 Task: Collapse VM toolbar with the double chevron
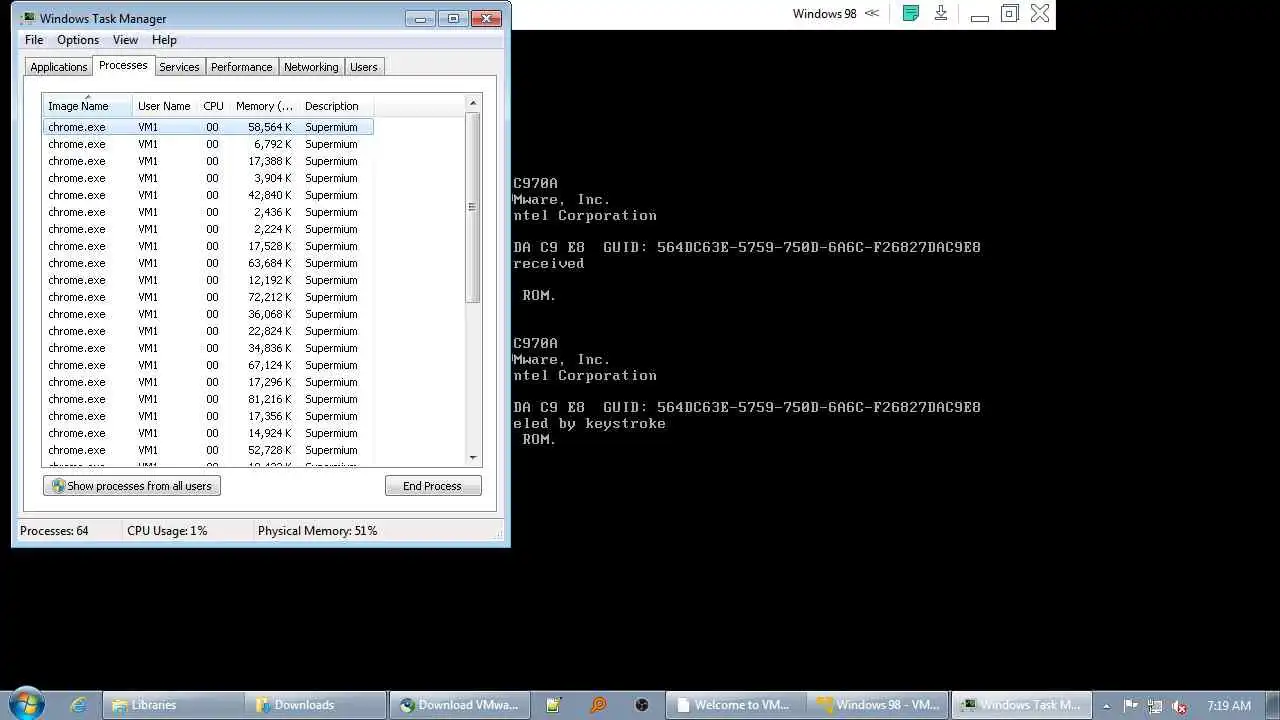[x=872, y=13]
